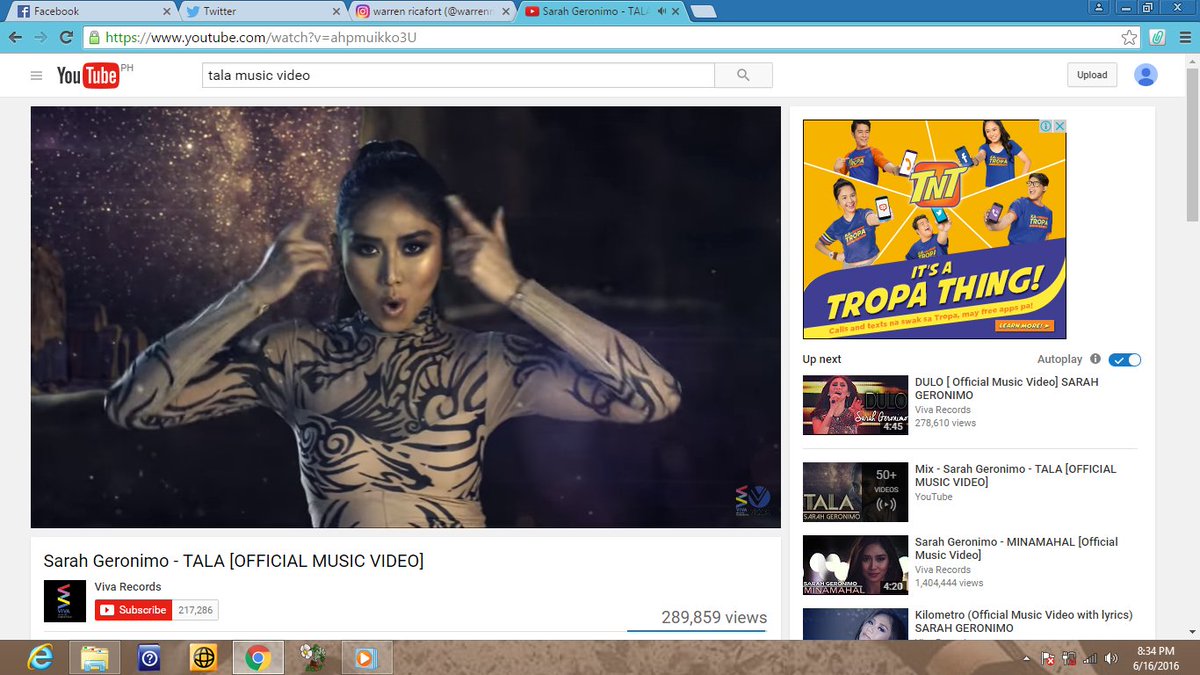Click the YouTube search magnifier button
Screen dimensions: 1200x675
[x=743, y=75]
